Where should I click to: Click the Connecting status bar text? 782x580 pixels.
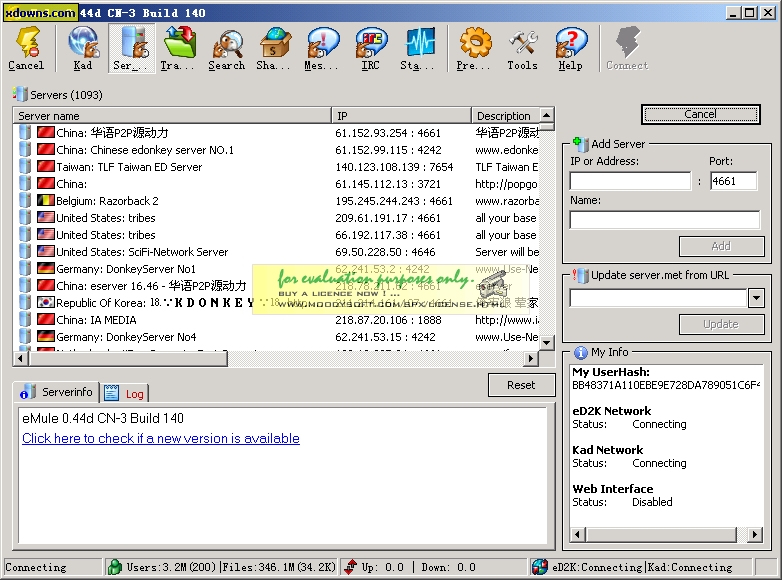click(35, 567)
